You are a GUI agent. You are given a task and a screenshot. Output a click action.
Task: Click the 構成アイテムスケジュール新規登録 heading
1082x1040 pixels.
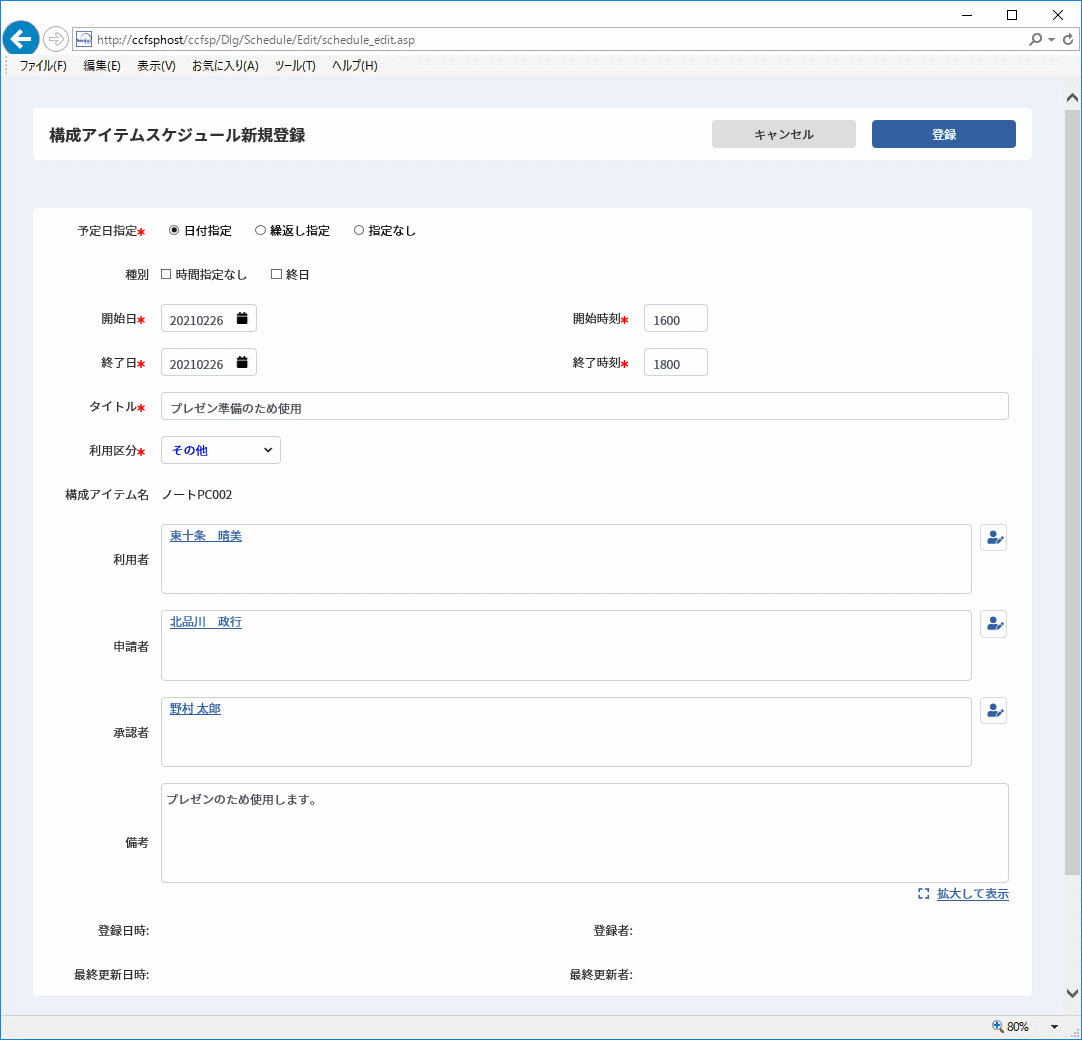[x=177, y=135]
